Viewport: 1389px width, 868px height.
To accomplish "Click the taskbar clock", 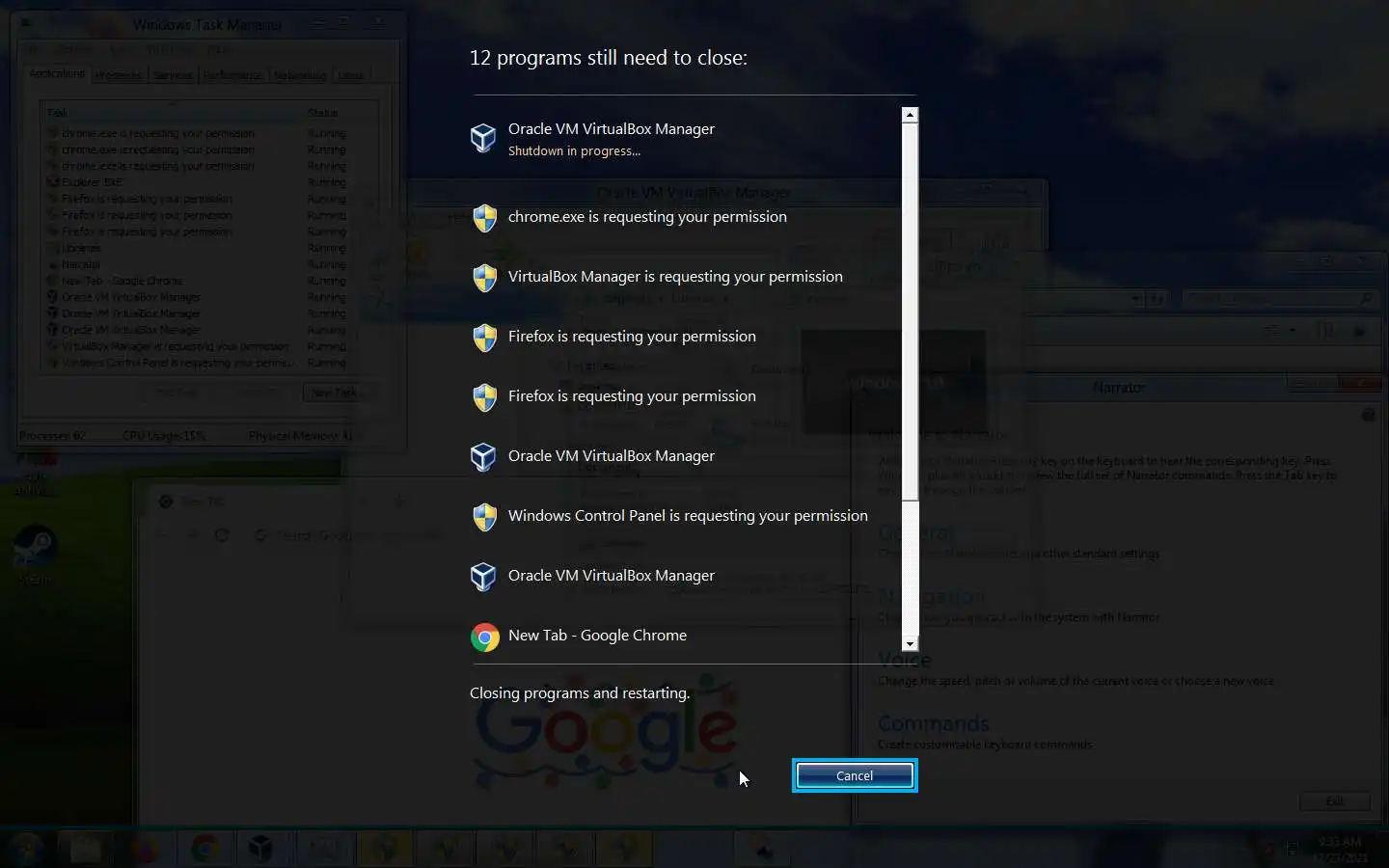I will tap(1341, 850).
